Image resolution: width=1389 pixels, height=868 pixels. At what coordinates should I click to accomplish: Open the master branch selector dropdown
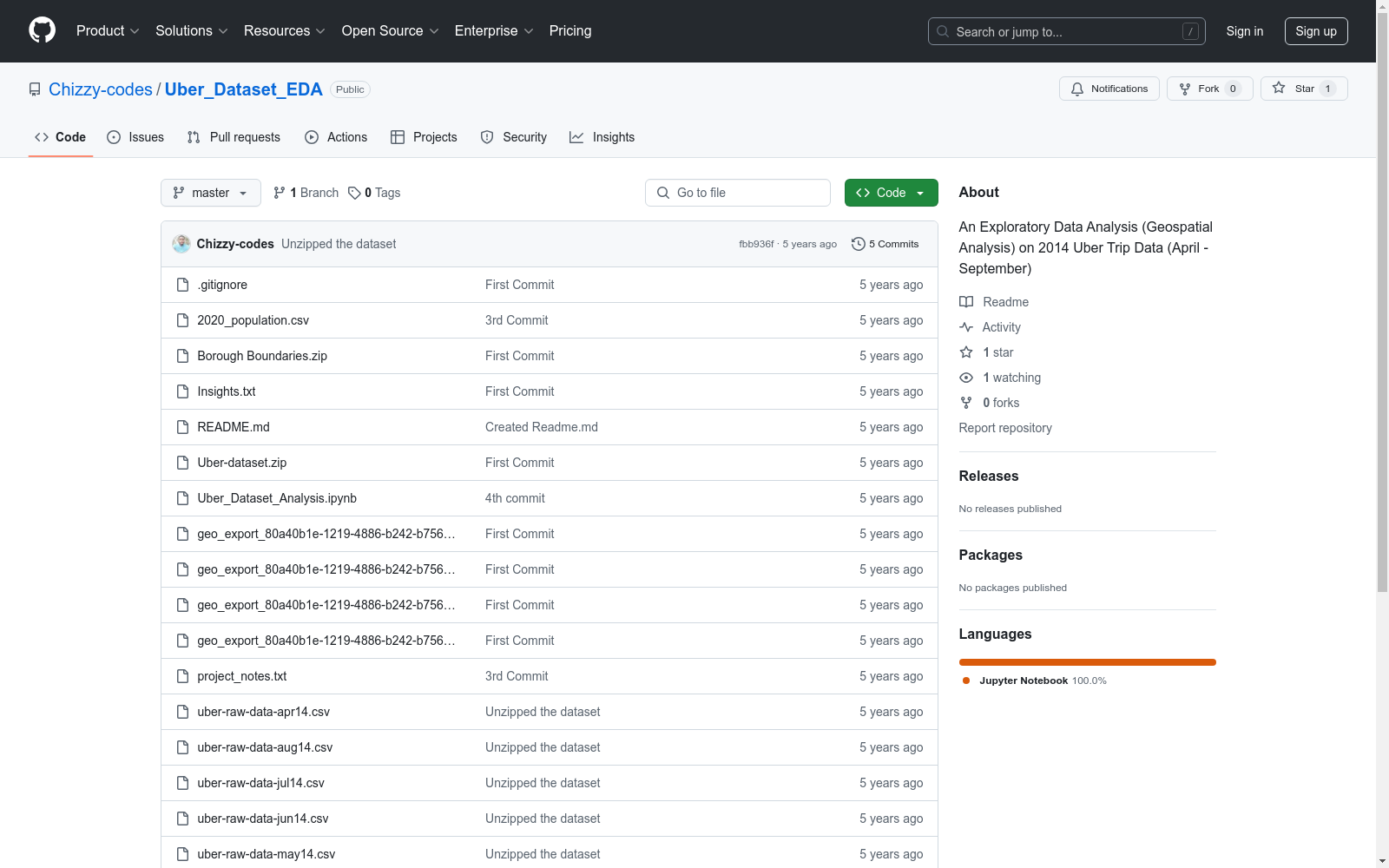[211, 193]
